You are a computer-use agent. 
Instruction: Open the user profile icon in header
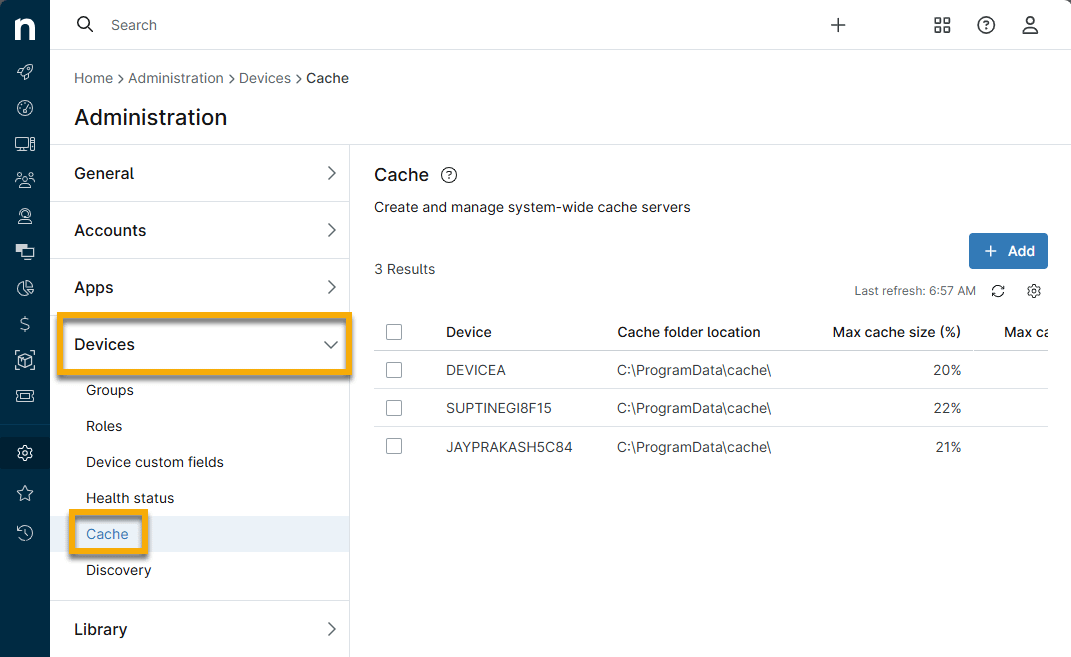click(x=1030, y=25)
